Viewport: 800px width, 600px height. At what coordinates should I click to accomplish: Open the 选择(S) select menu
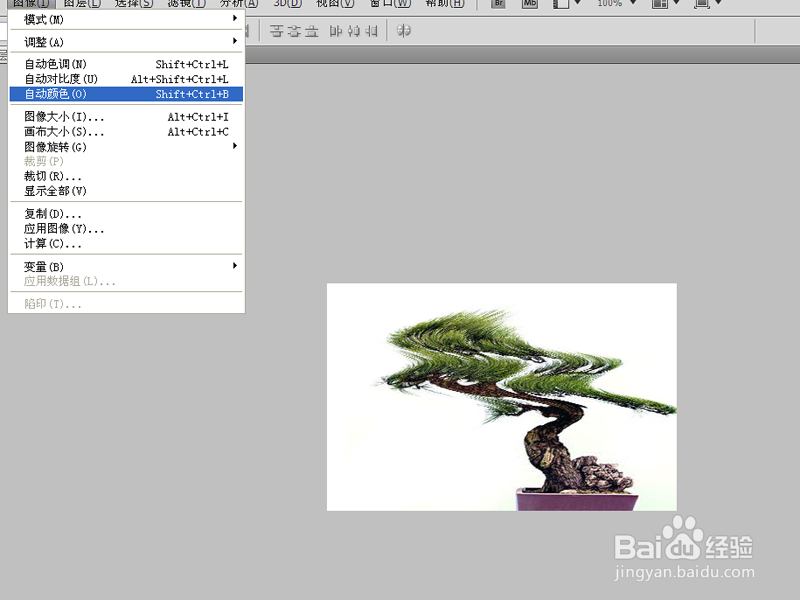[x=134, y=3]
